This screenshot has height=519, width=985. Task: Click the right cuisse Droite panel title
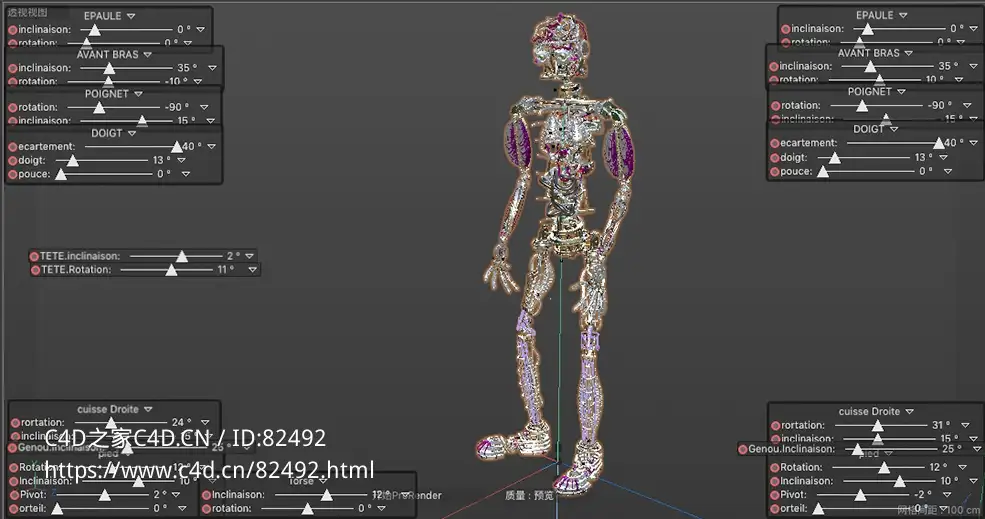coord(869,412)
